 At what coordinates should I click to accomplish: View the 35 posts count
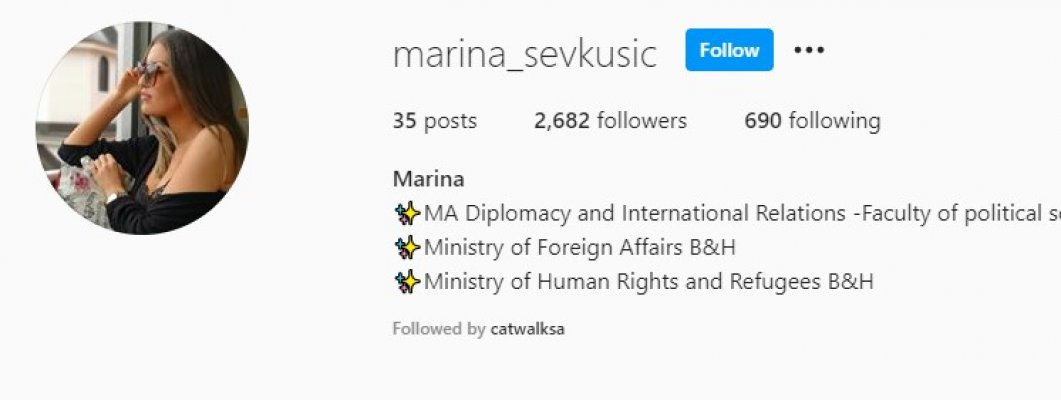pos(434,121)
